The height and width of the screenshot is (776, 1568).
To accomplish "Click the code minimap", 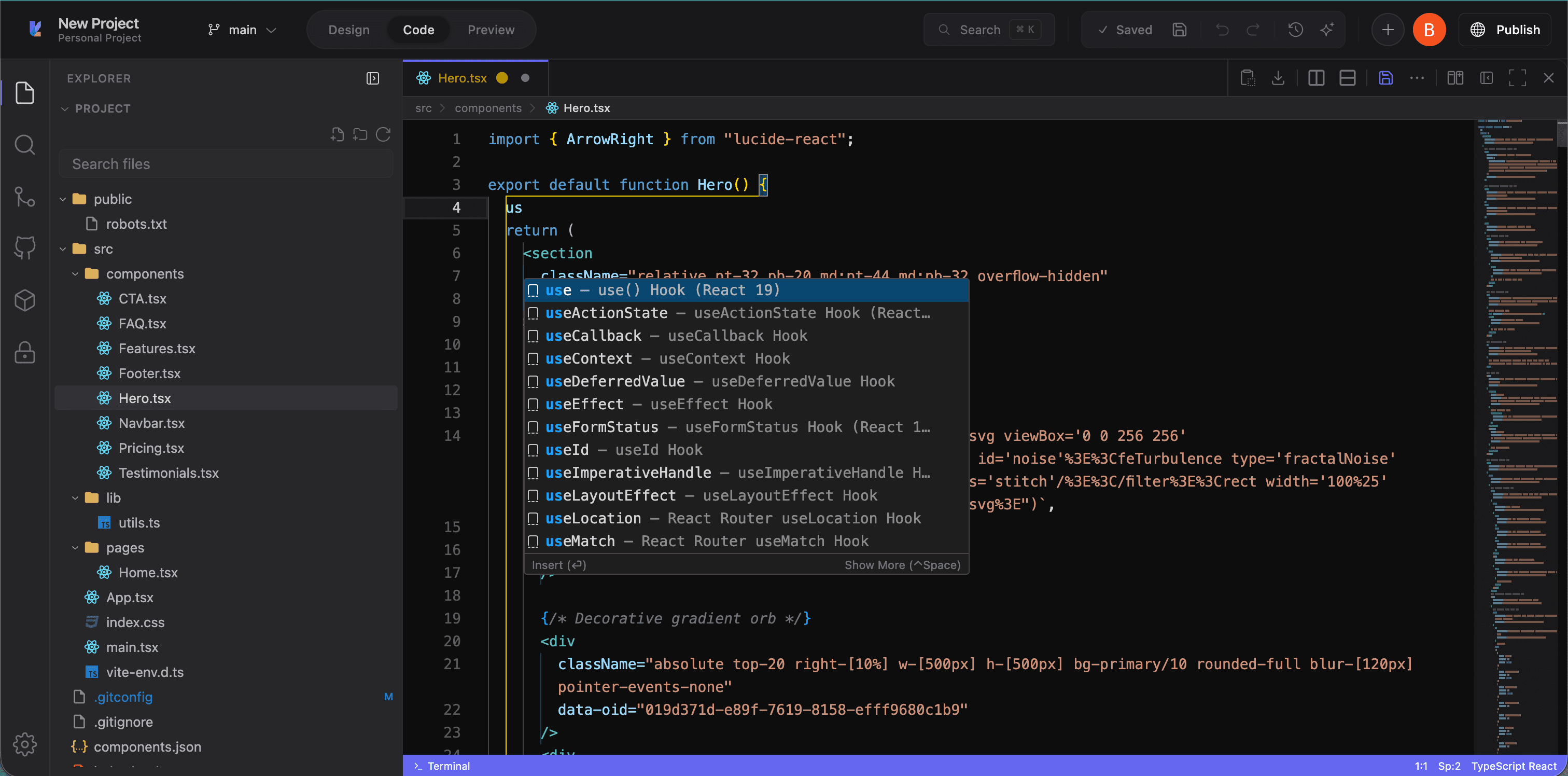I will [1515, 436].
